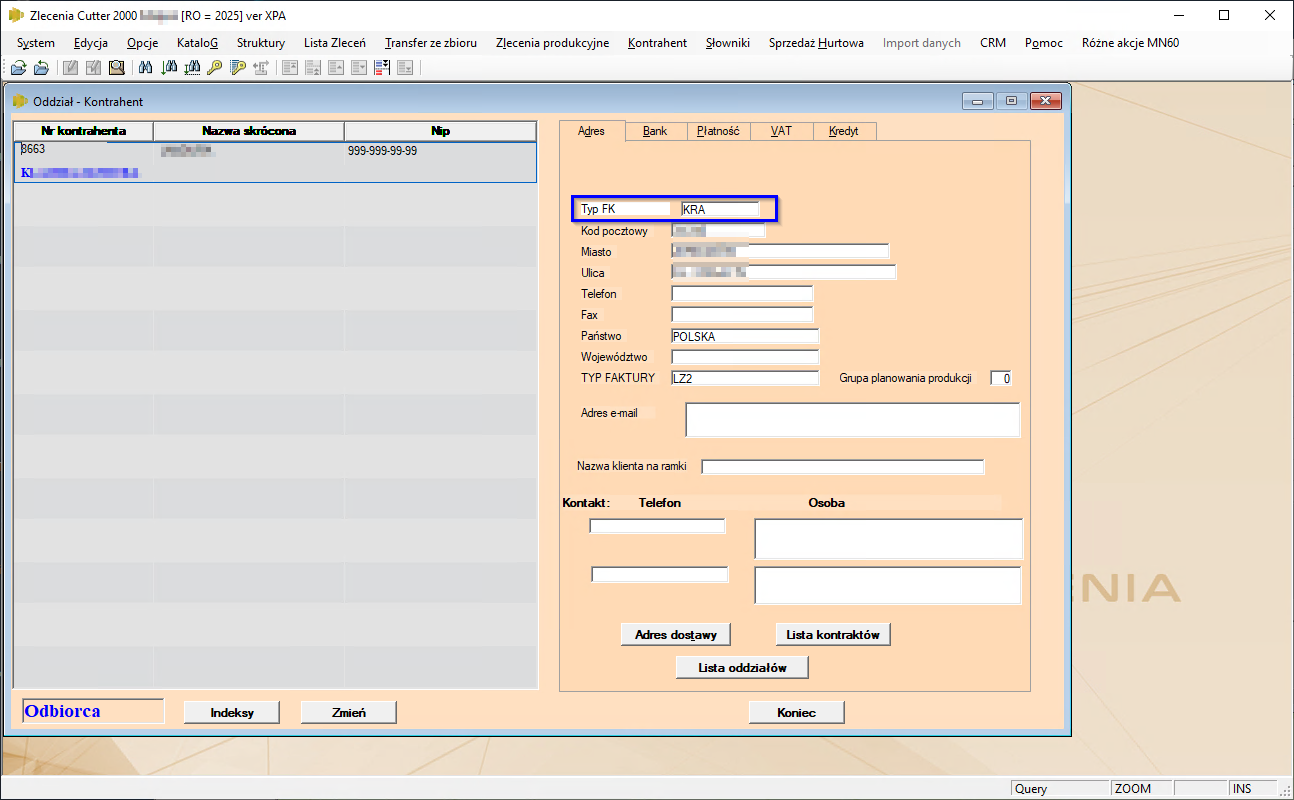Switch to the Płatność tab
The image size is (1294, 800).
[718, 131]
